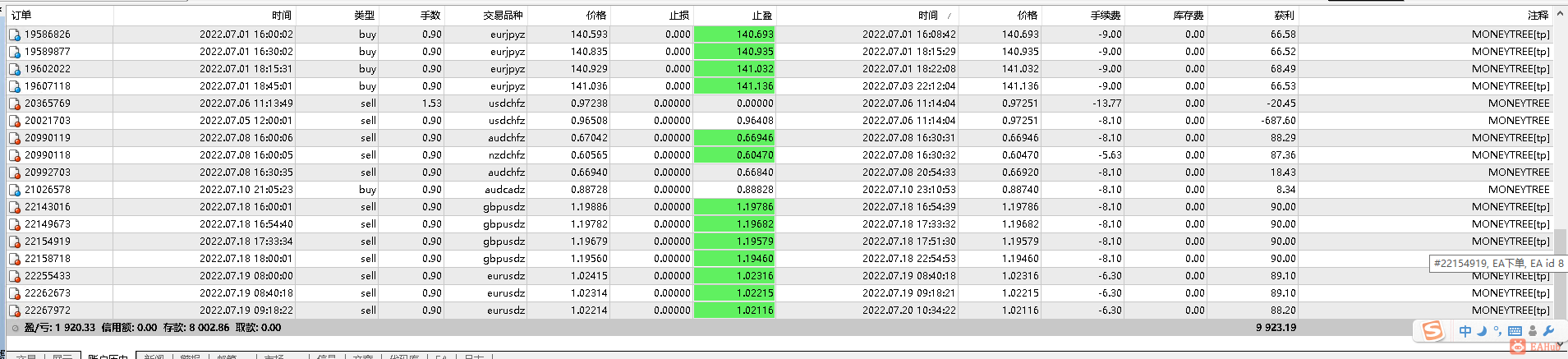The height and width of the screenshot is (359, 1568).
Task: Select the order icon for ticket 19602022
Action: tap(15, 69)
